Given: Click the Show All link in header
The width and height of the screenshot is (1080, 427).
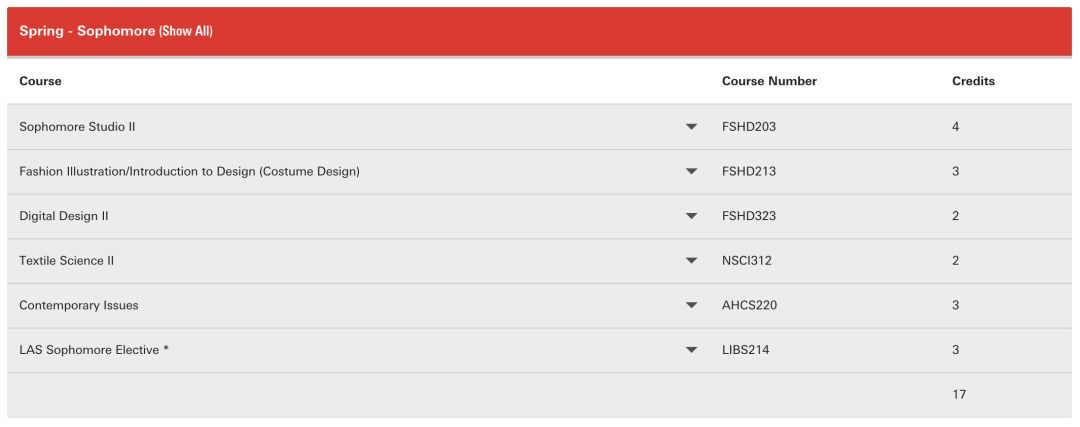Looking at the screenshot, I should click(x=186, y=31).
